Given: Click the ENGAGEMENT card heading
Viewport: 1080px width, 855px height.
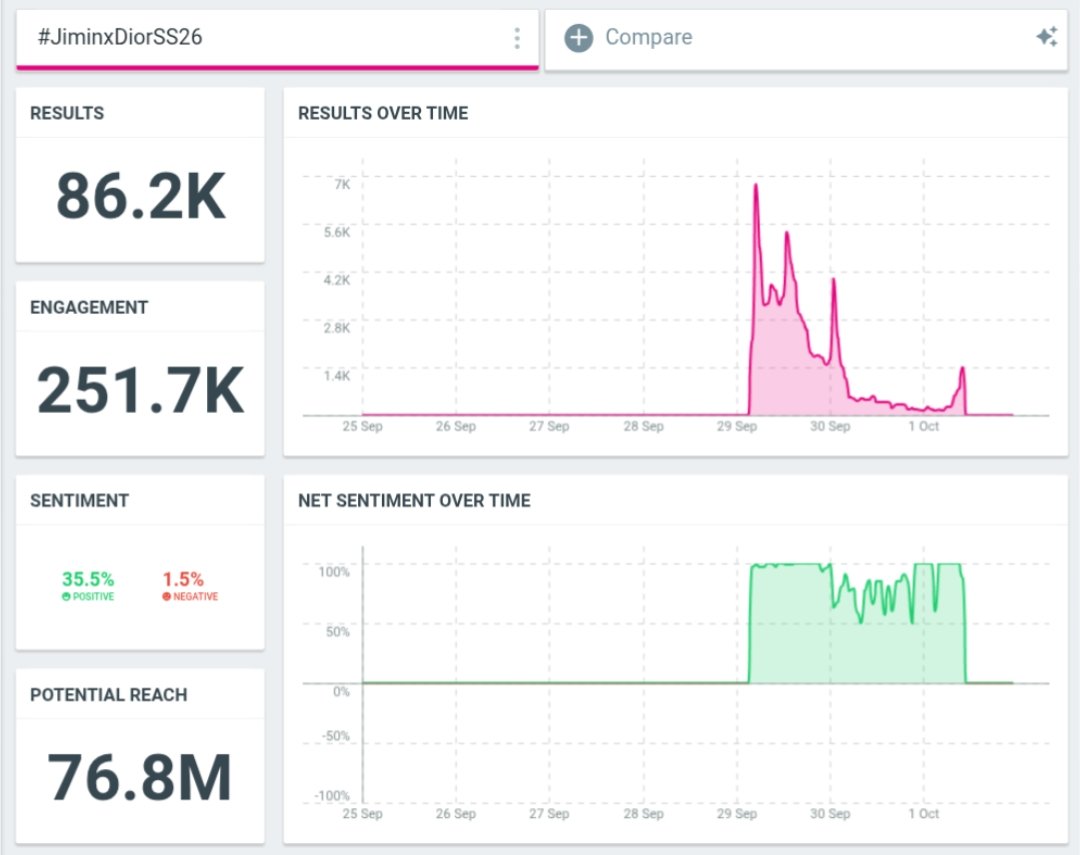Looking at the screenshot, I should pos(89,307).
